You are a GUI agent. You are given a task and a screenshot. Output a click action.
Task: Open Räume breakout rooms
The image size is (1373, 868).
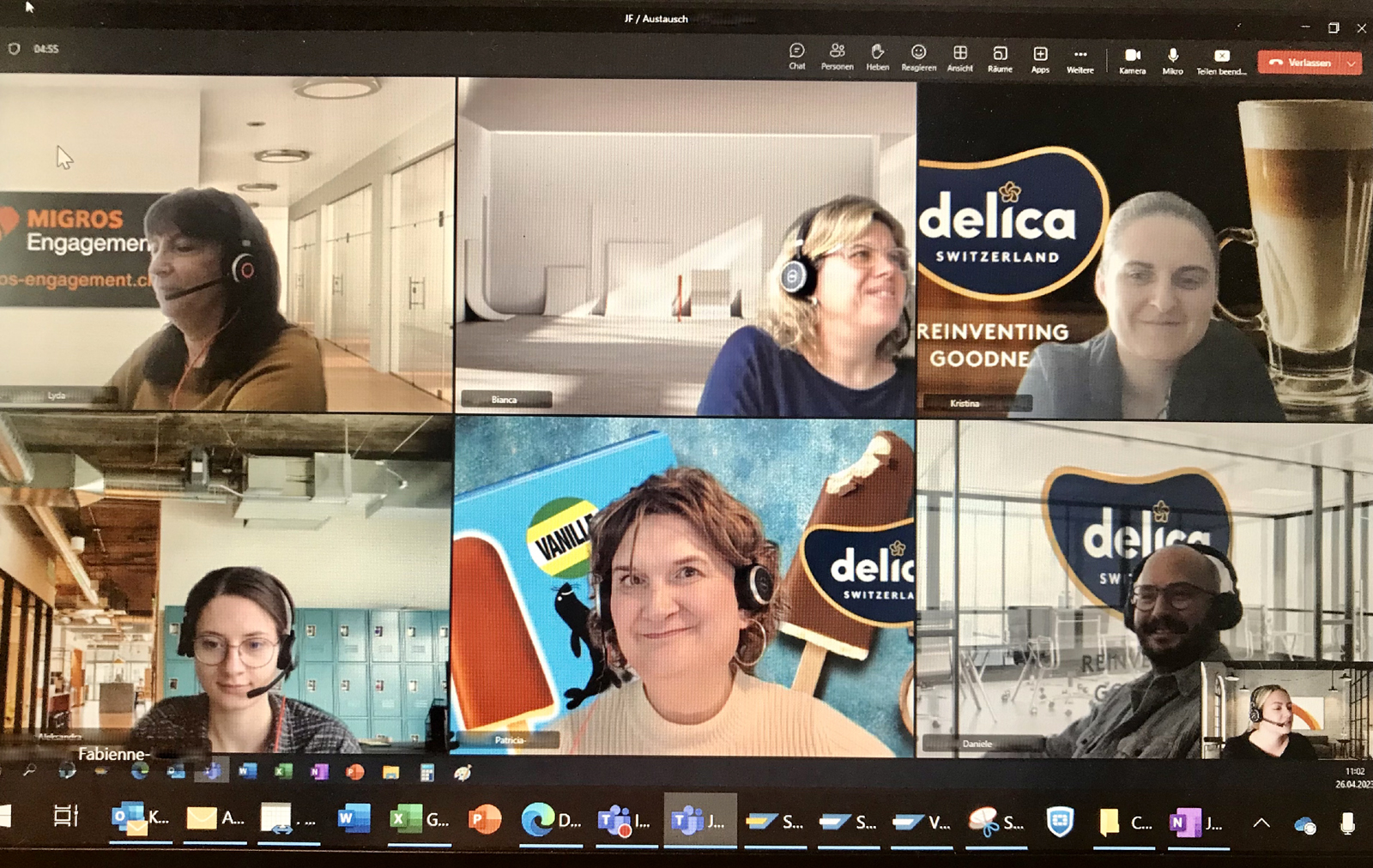point(1000,58)
